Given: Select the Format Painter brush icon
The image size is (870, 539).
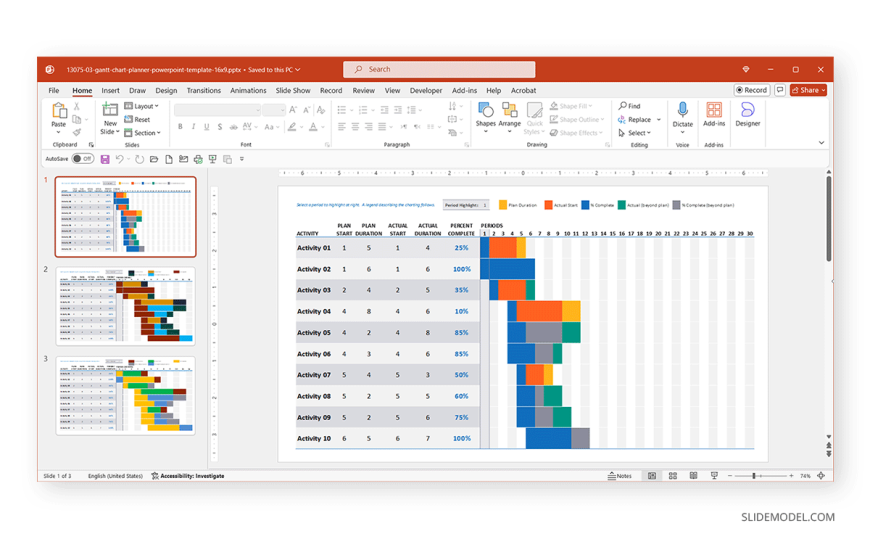Looking at the screenshot, I should (x=77, y=132).
